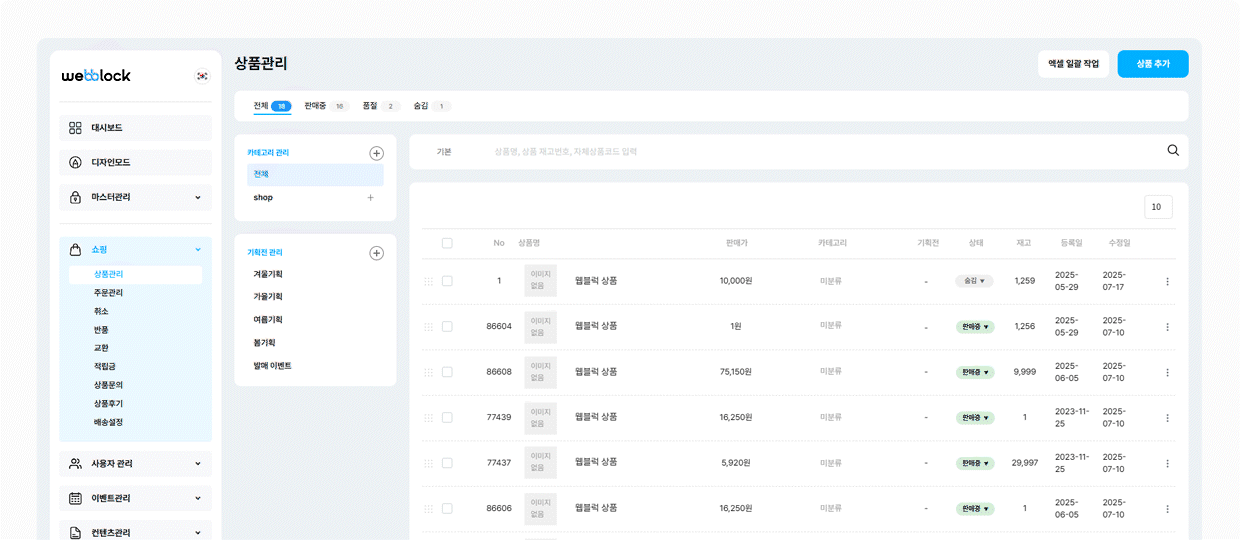Open the 주문관리 submenu item
This screenshot has height=540, width=1240.
click(x=108, y=293)
